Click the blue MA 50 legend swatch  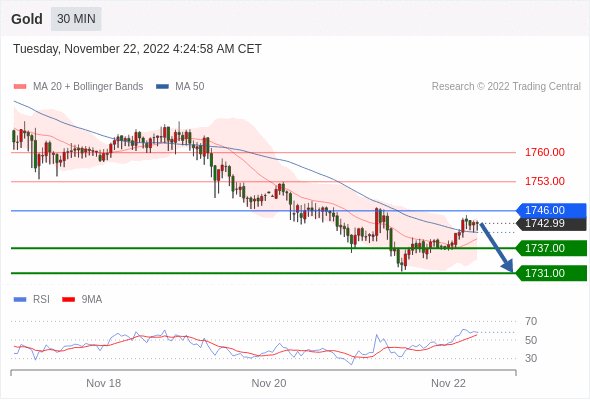[x=162, y=87]
